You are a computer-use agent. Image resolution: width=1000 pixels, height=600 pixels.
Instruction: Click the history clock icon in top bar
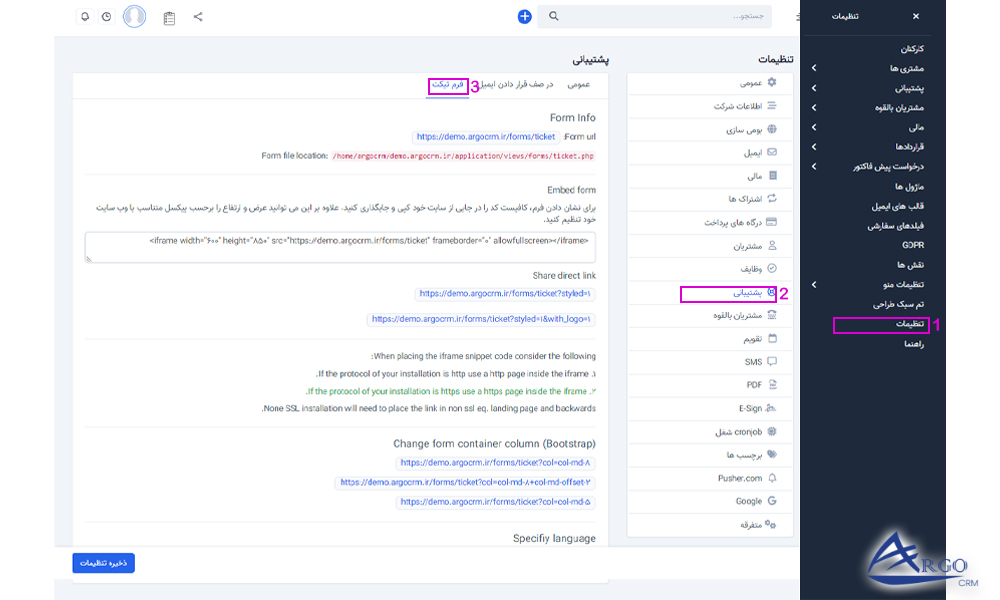click(x=107, y=16)
